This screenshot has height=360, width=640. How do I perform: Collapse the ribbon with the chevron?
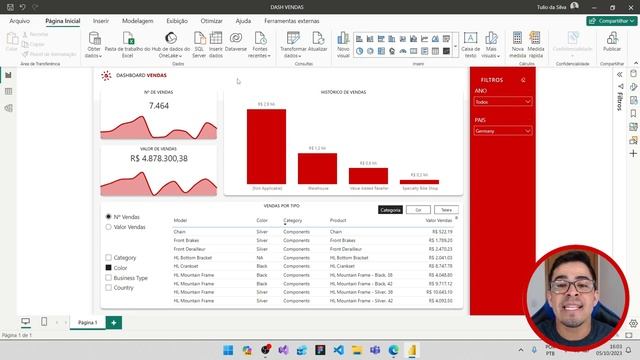(636, 63)
